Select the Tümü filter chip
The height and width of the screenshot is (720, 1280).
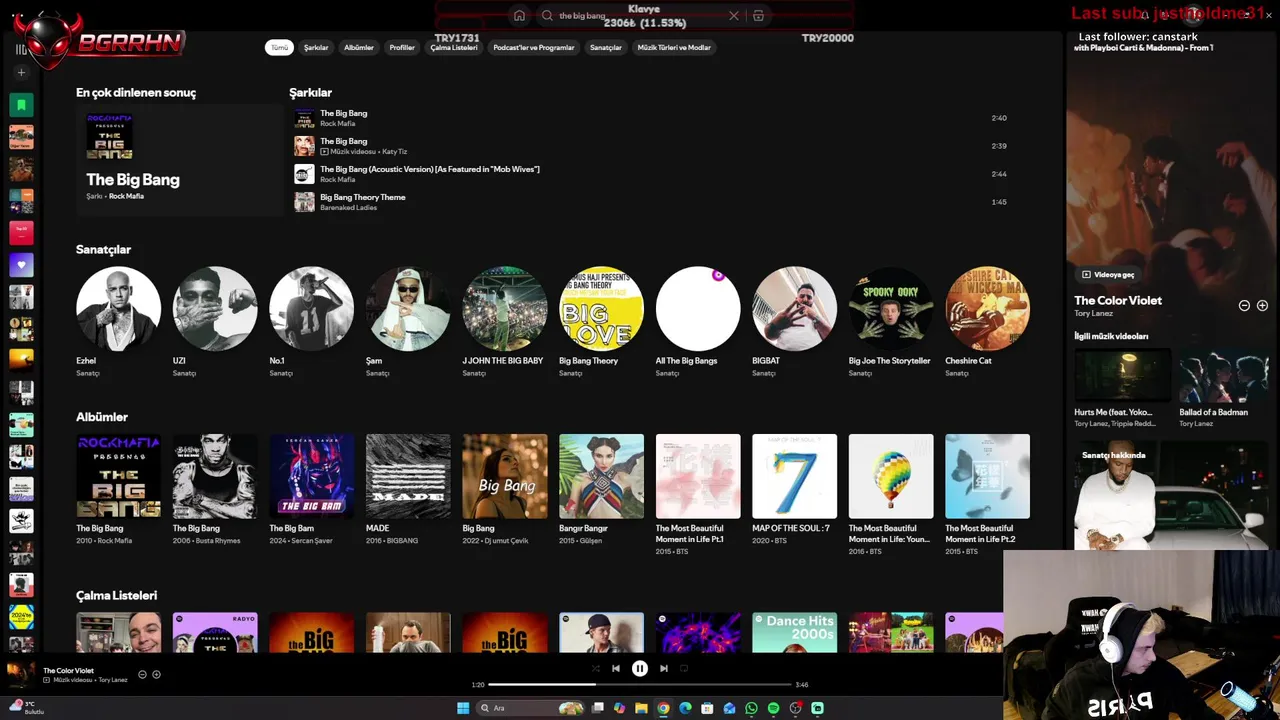pyautogui.click(x=279, y=47)
